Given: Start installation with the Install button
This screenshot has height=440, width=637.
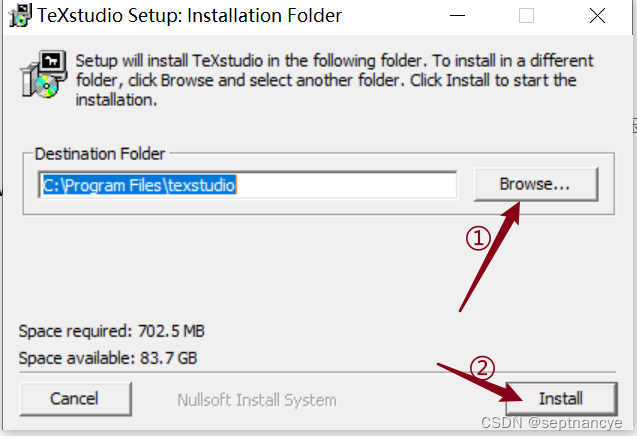Looking at the screenshot, I should coord(561,399).
